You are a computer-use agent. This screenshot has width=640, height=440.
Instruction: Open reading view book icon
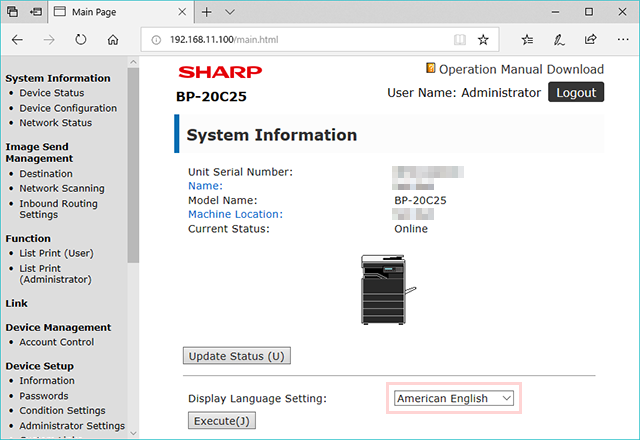tap(460, 40)
